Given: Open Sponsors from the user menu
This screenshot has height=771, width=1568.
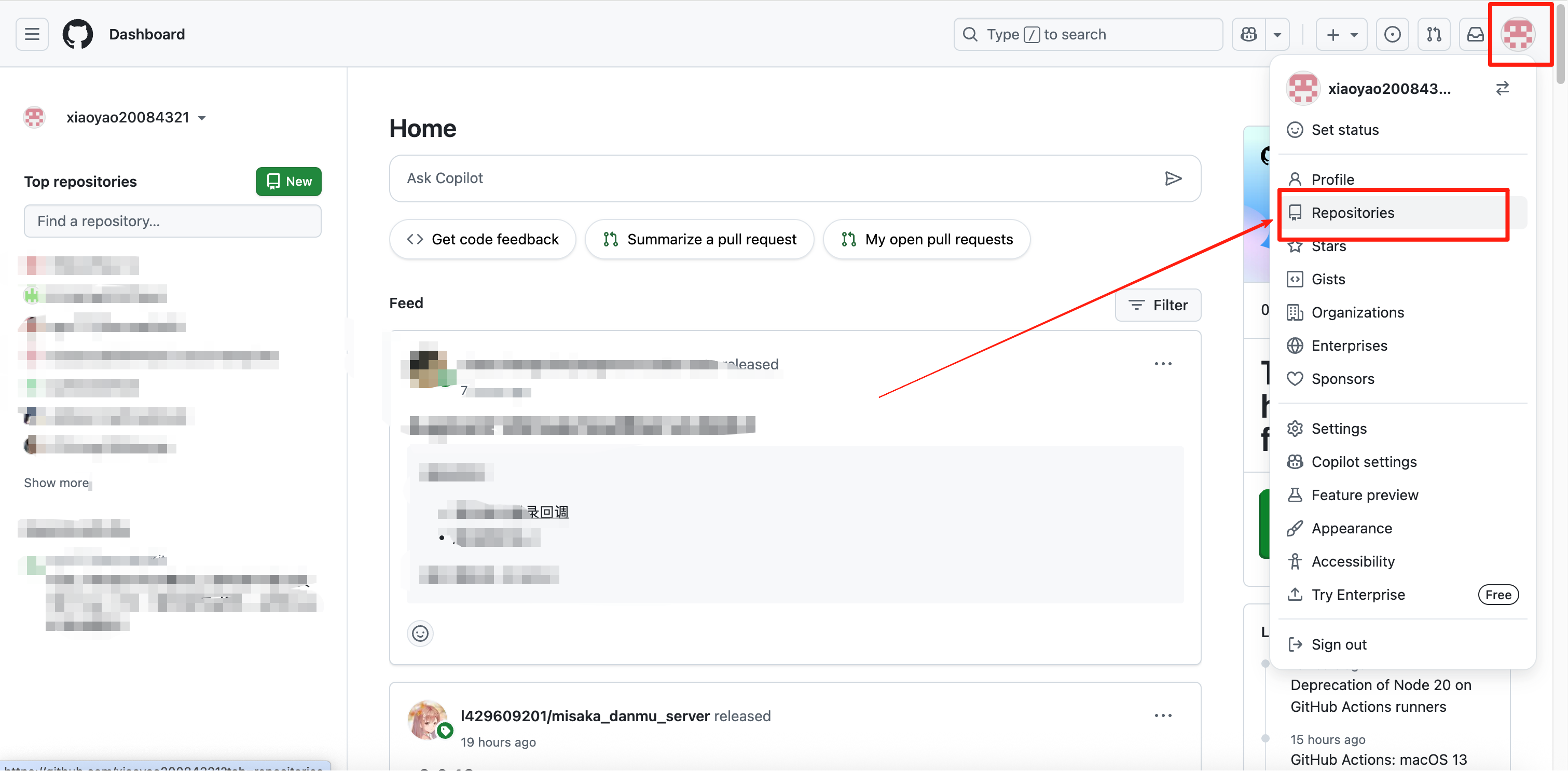Looking at the screenshot, I should (x=1402, y=379).
